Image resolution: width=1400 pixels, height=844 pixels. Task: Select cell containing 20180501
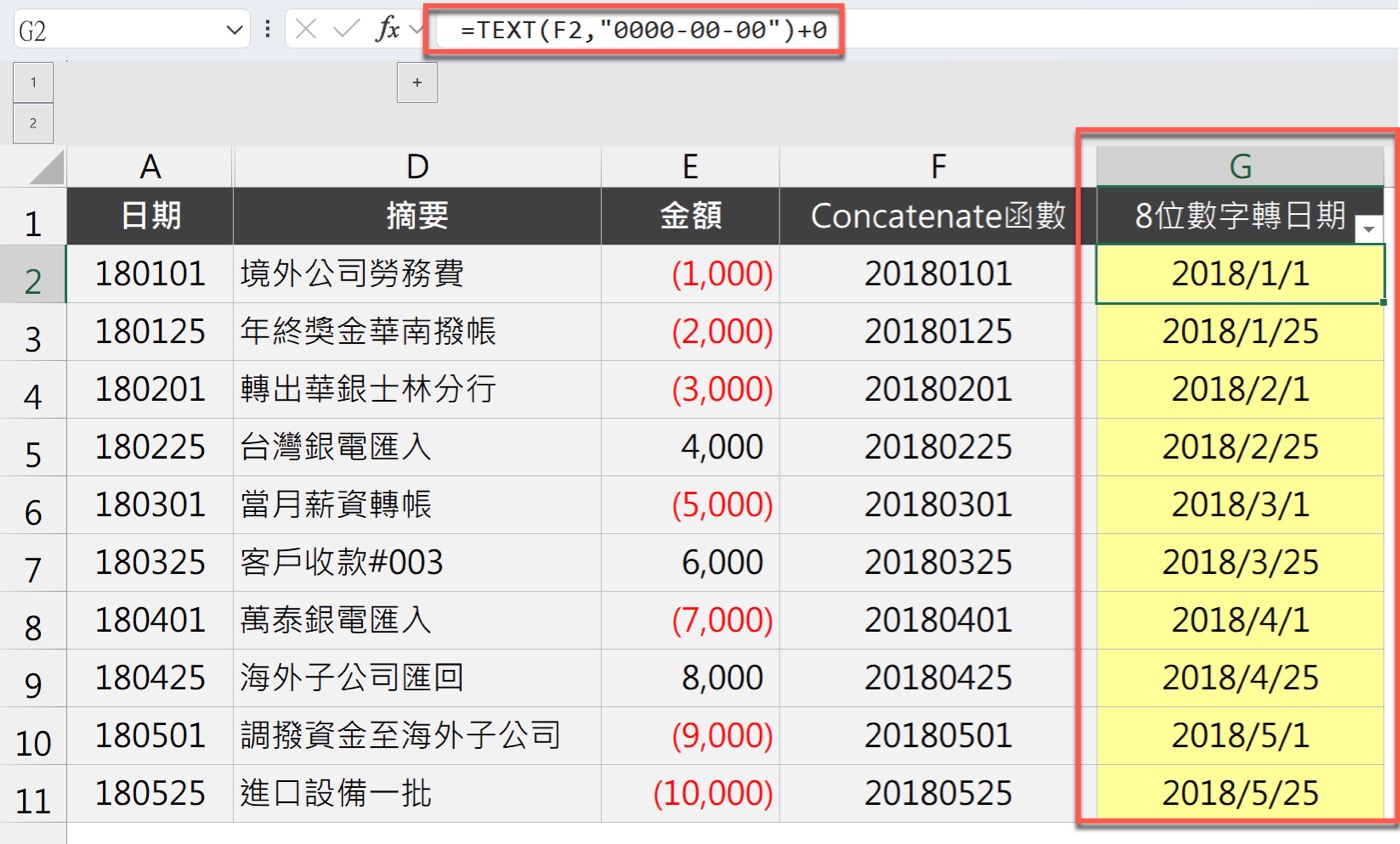click(937, 737)
